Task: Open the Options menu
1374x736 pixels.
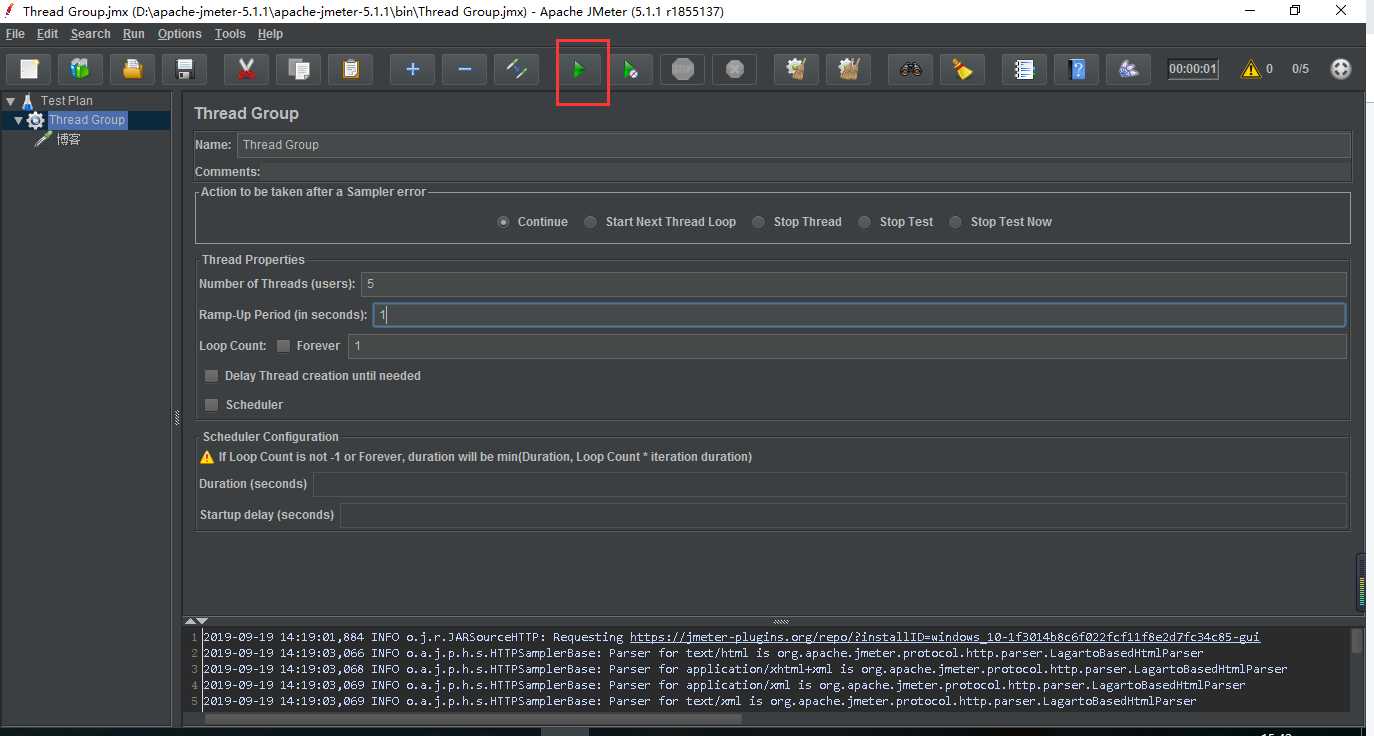Action: pos(180,34)
